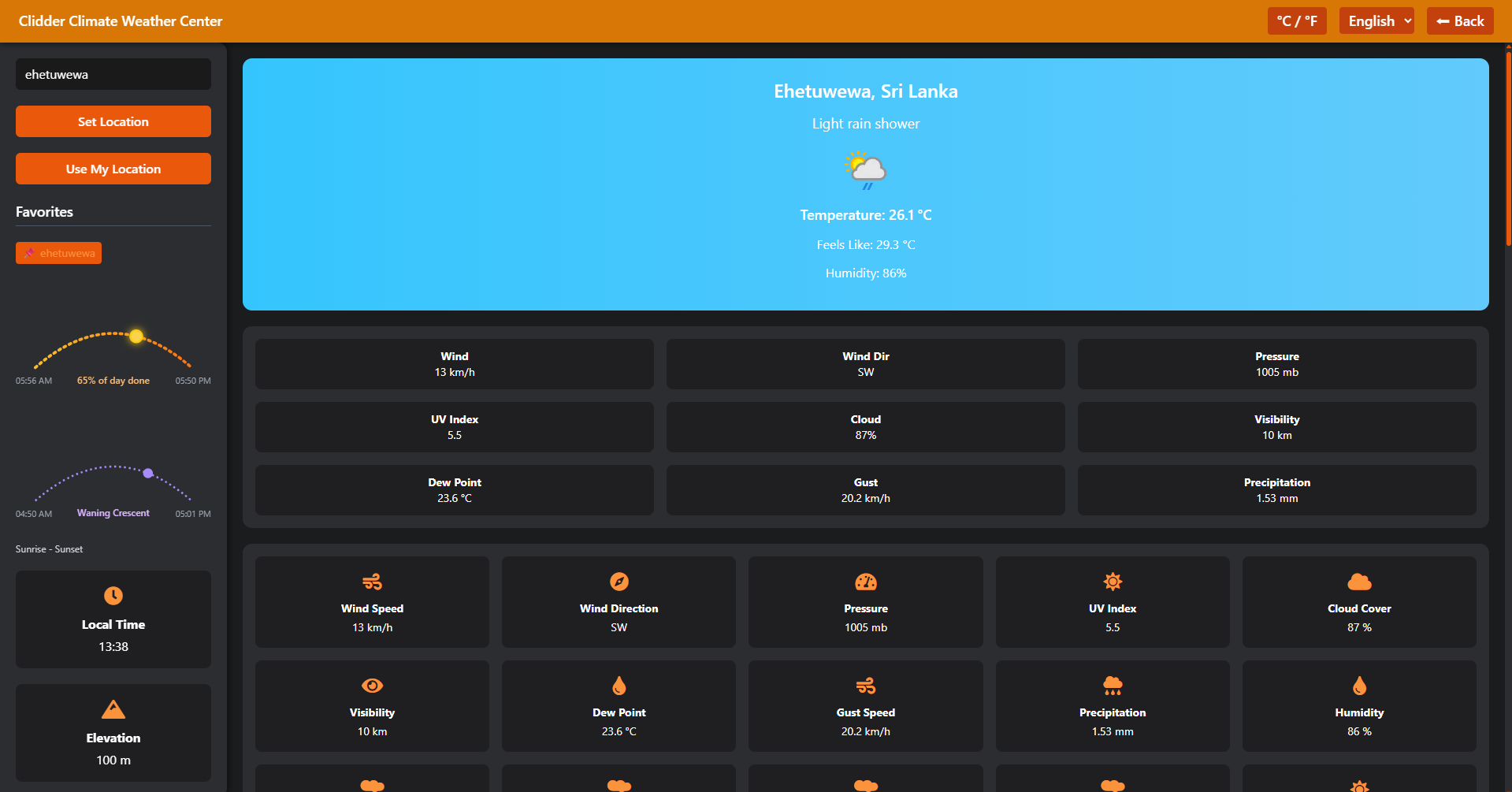
Task: Toggle temperature units with °C / °F
Action: 1297,21
